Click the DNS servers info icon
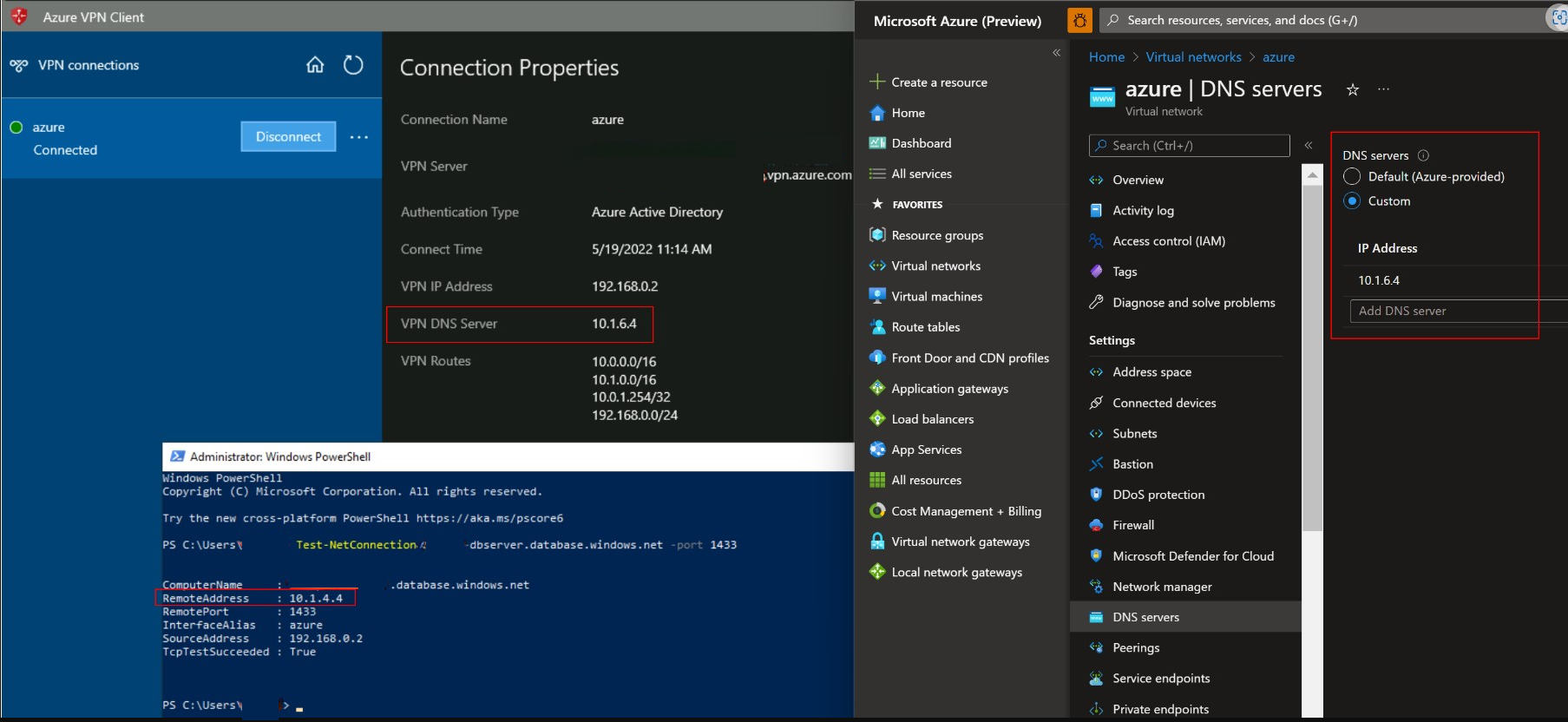The height and width of the screenshot is (722, 1568). tap(1423, 155)
